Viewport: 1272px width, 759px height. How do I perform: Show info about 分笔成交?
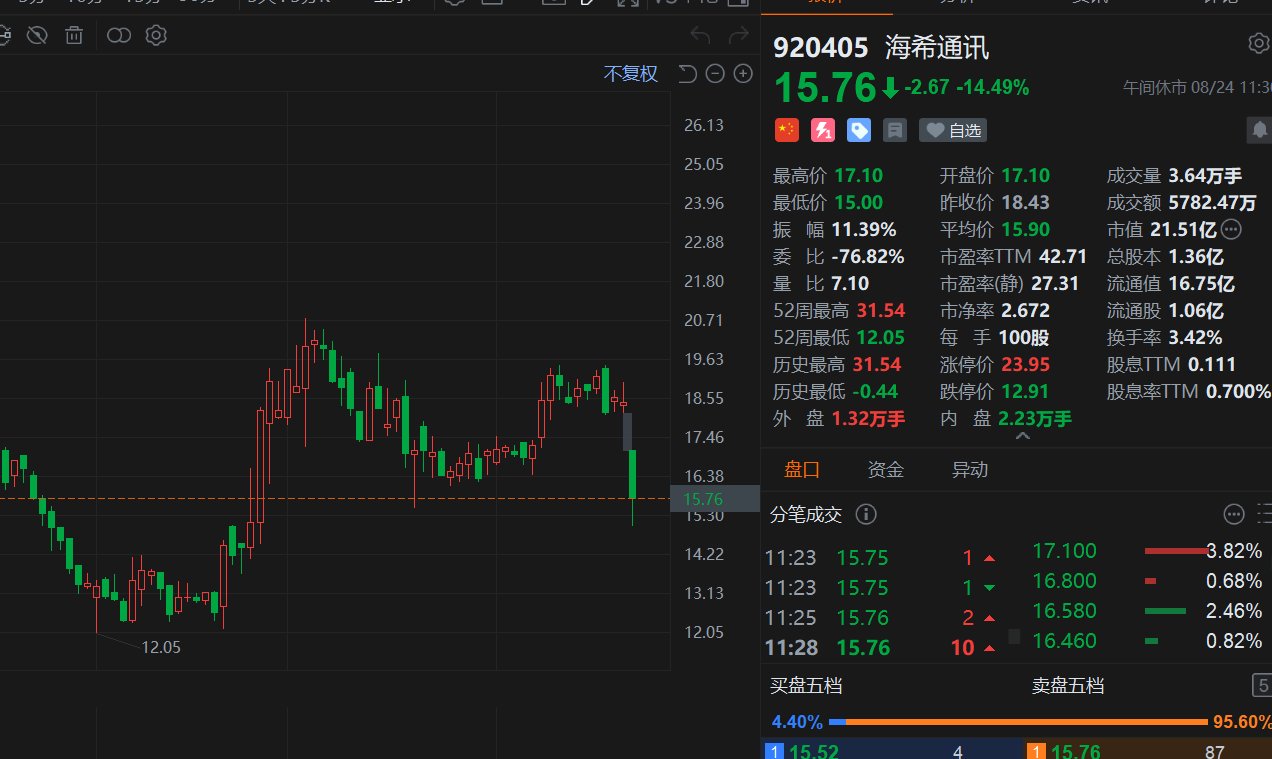coord(867,514)
